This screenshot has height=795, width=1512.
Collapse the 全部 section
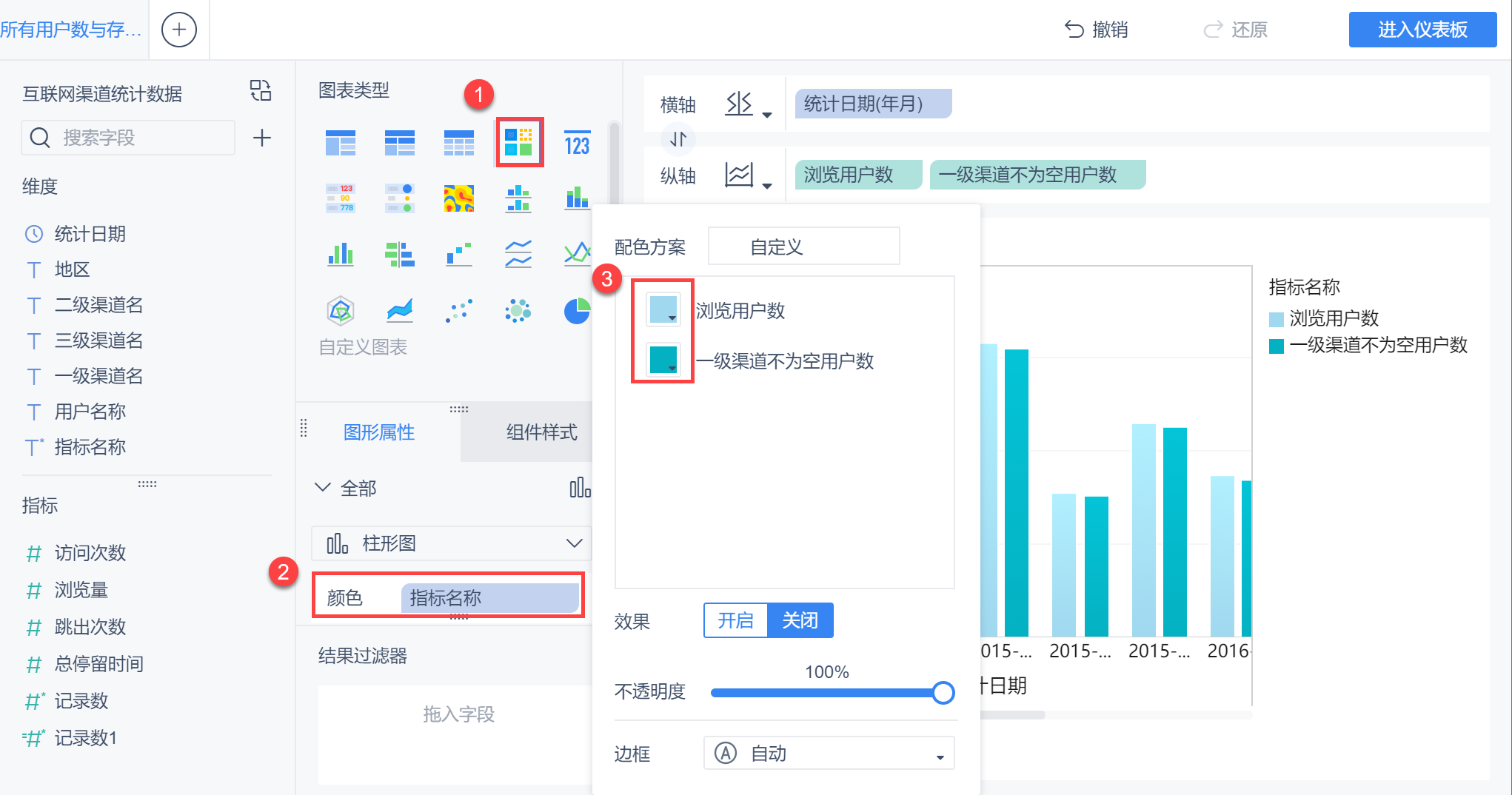click(322, 488)
